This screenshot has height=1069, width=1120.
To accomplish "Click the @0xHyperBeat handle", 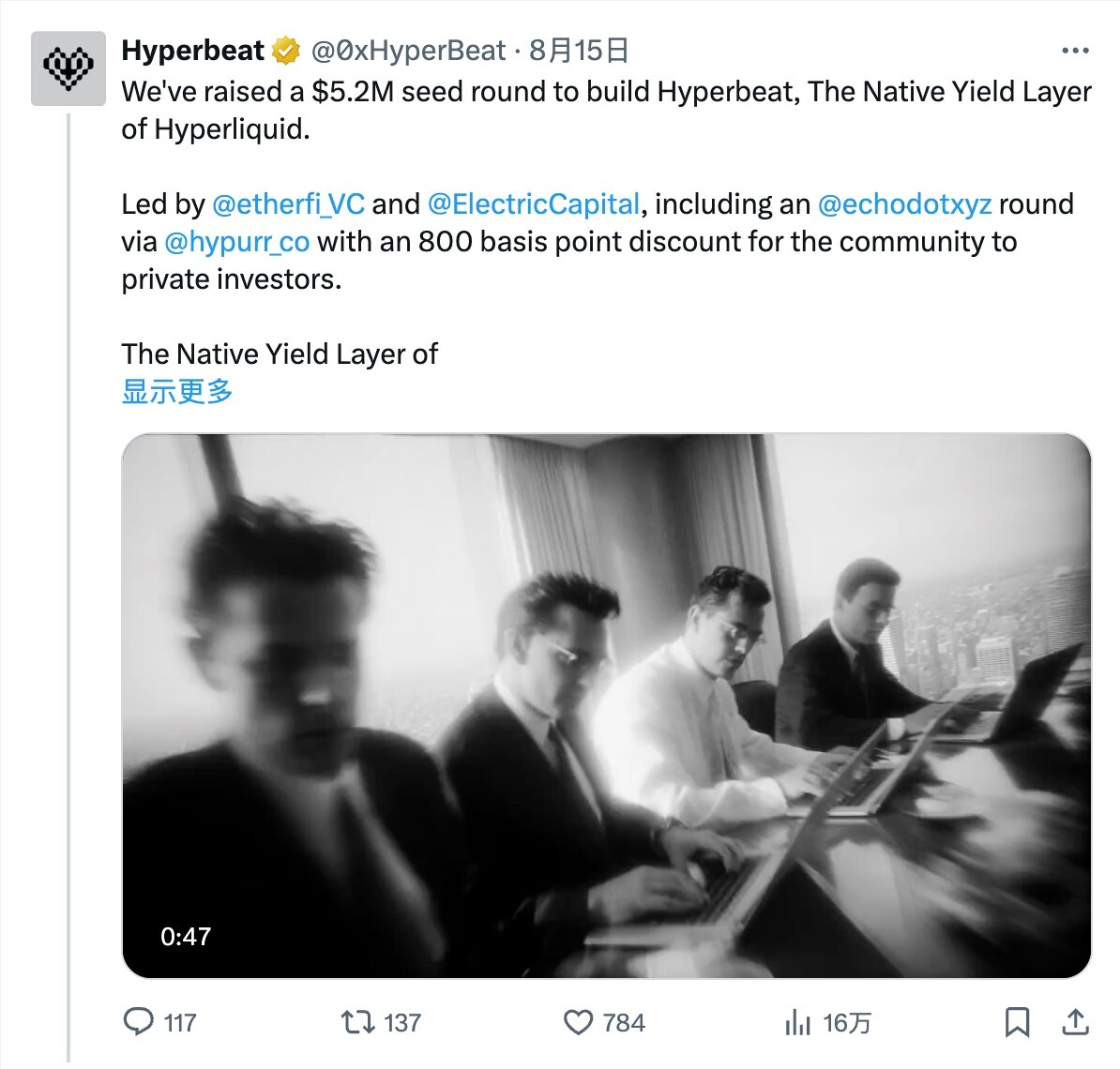I will coord(409,51).
